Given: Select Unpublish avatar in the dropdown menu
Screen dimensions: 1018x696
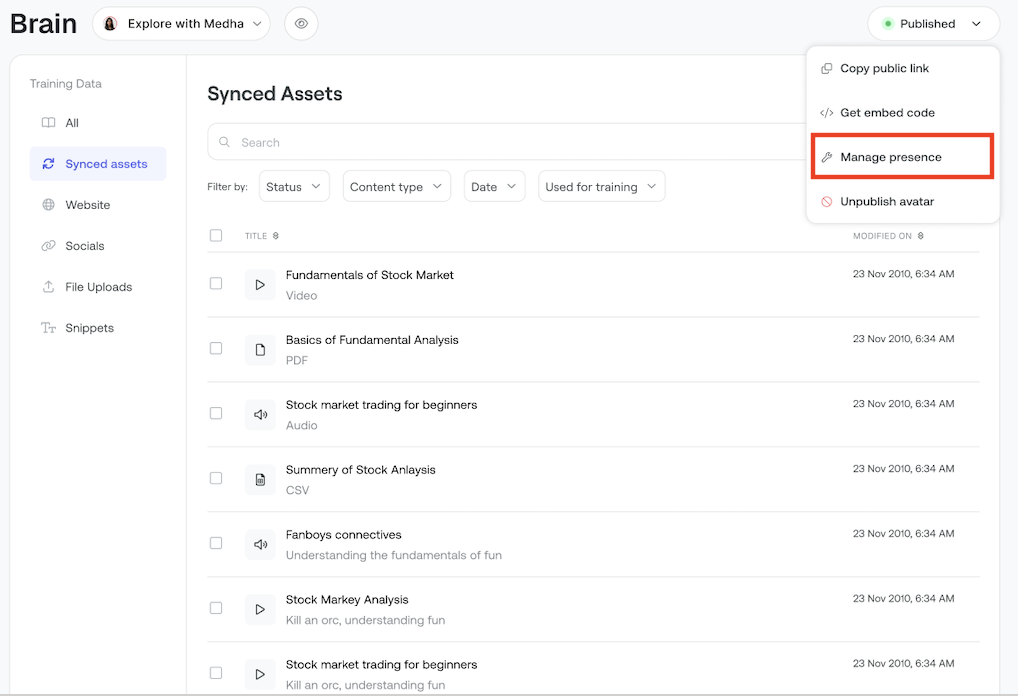Looking at the screenshot, I should click(886, 202).
